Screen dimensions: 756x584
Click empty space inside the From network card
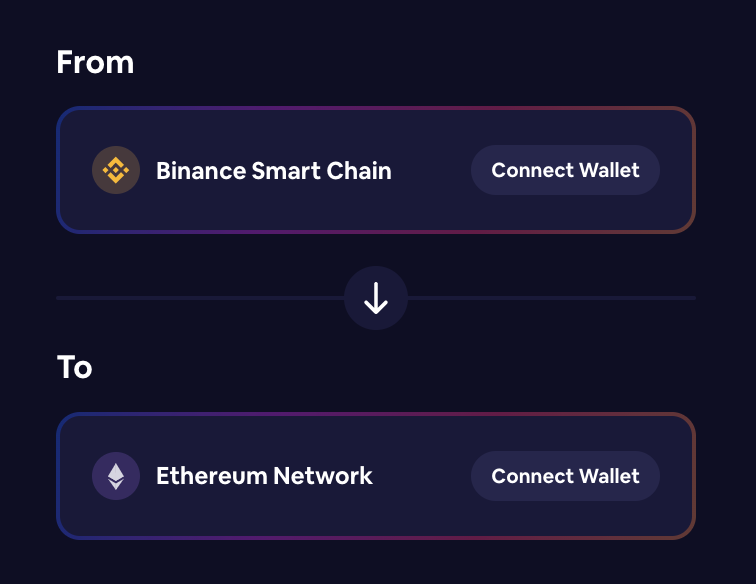[430, 205]
